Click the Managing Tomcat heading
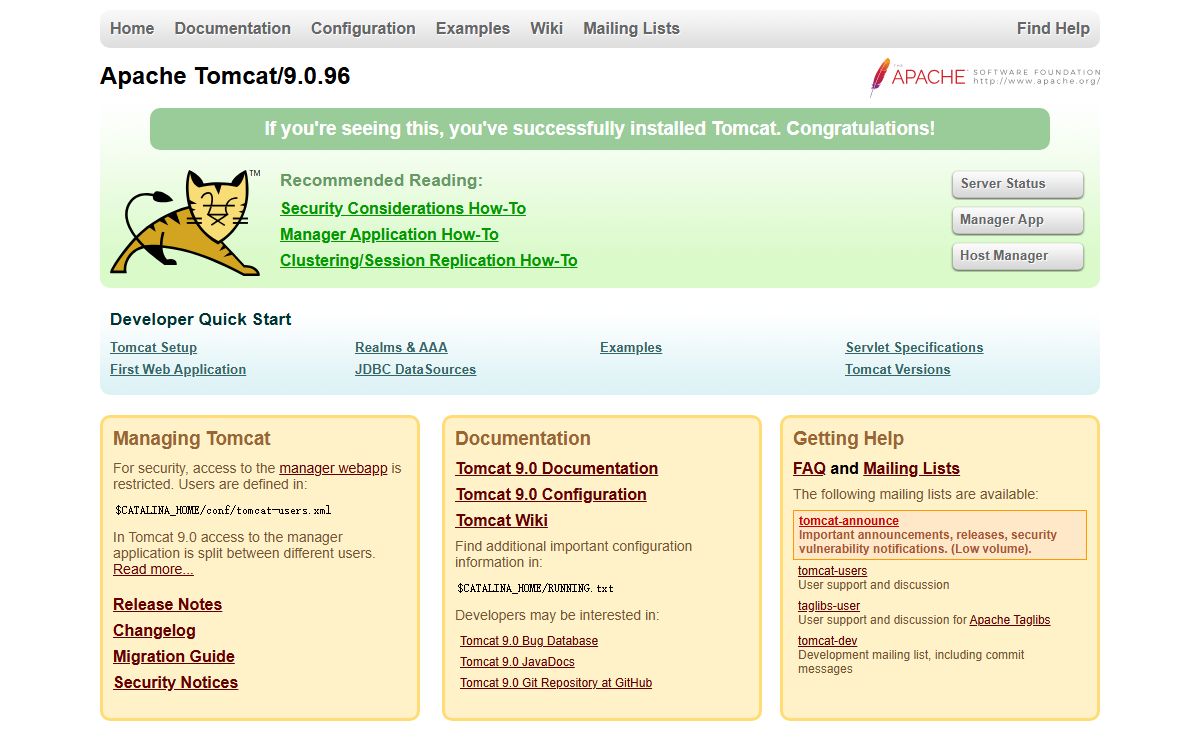 192,438
